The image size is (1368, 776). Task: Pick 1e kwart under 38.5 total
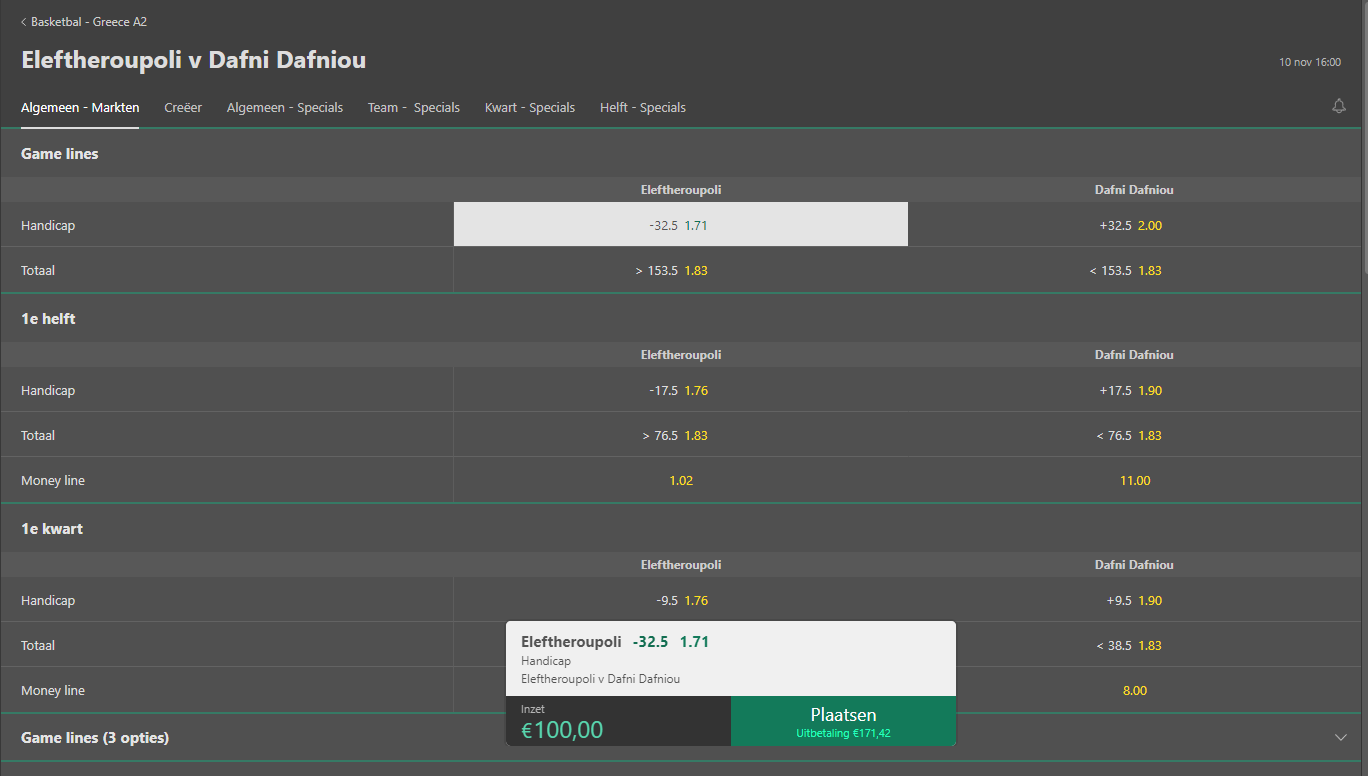[1135, 645]
